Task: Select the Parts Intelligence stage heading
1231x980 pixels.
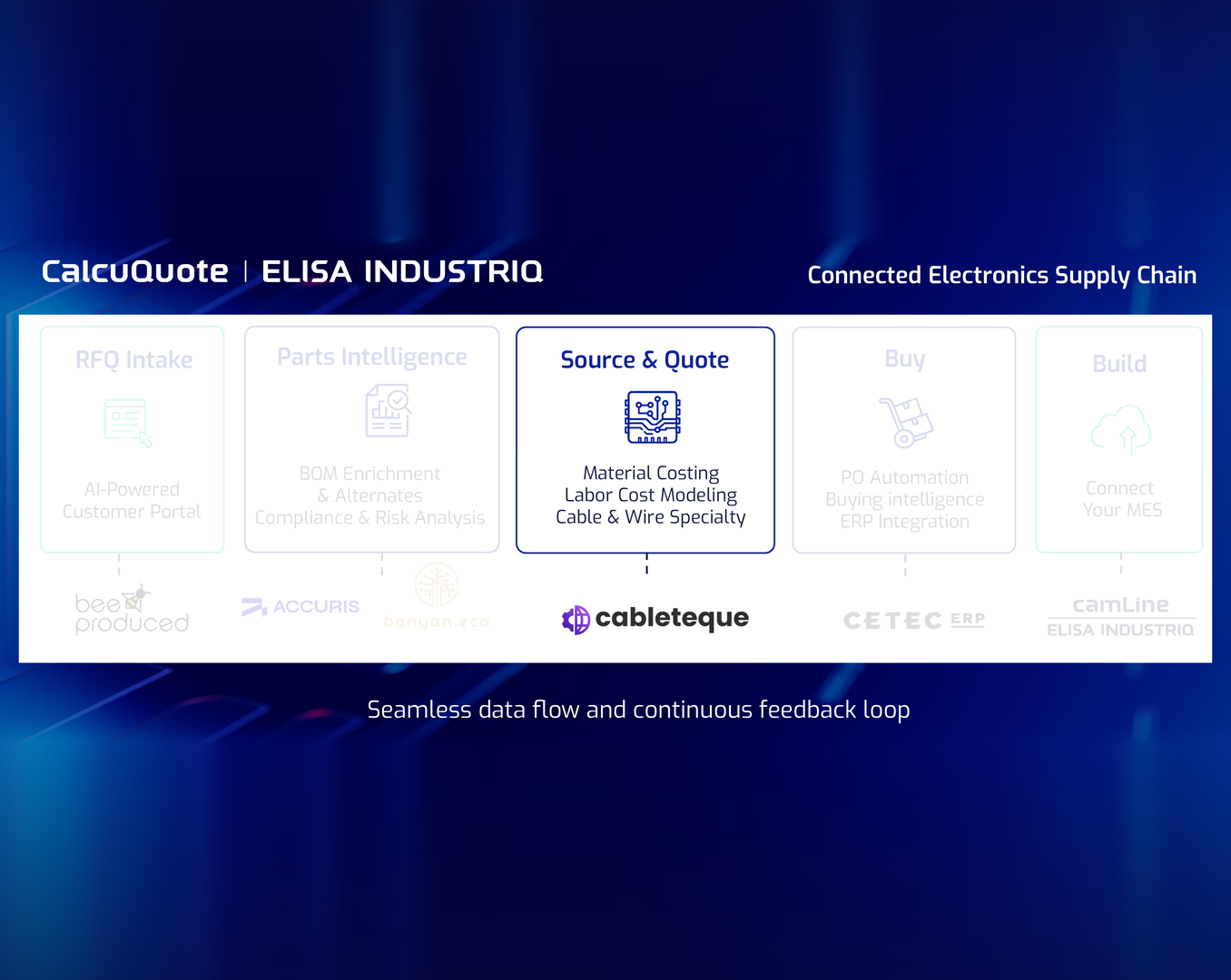Action: [x=372, y=358]
